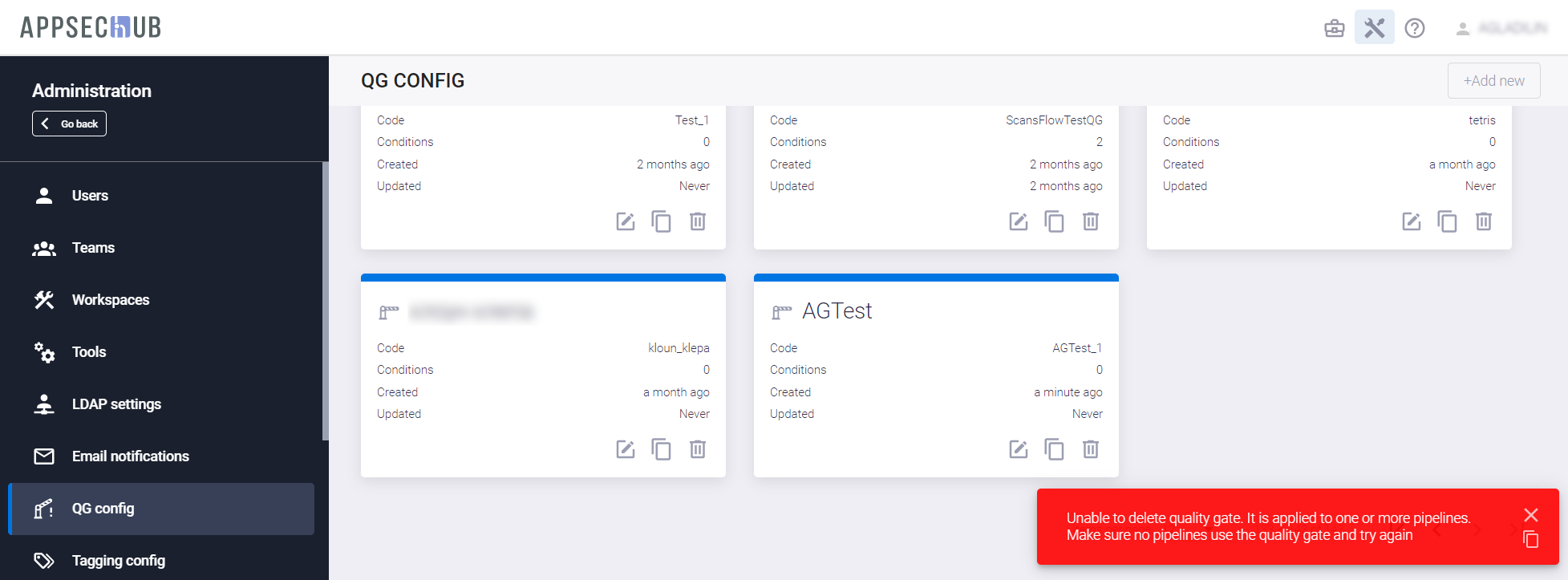
Task: Delete the kloun_klepa quality gate
Action: [697, 449]
